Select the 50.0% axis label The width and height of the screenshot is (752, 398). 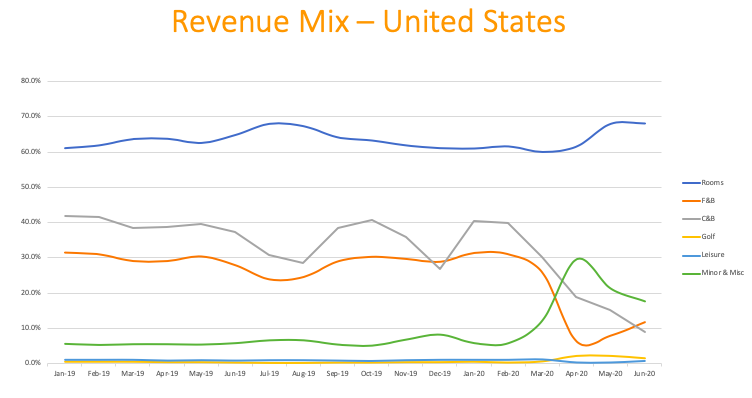pos(31,187)
